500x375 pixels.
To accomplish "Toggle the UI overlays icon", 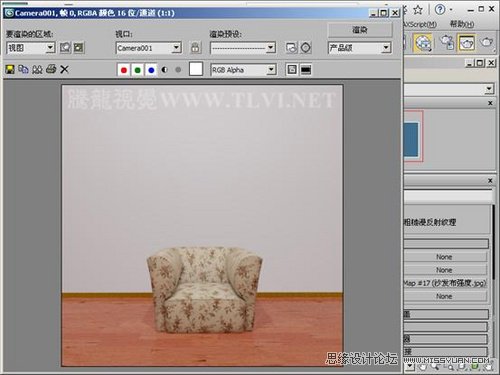I will point(292,69).
